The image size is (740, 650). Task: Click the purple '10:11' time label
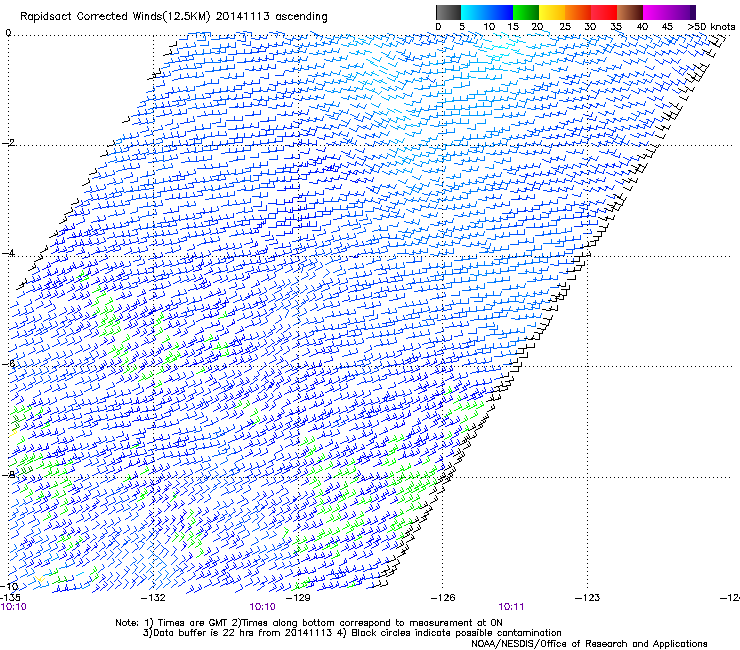(511, 607)
